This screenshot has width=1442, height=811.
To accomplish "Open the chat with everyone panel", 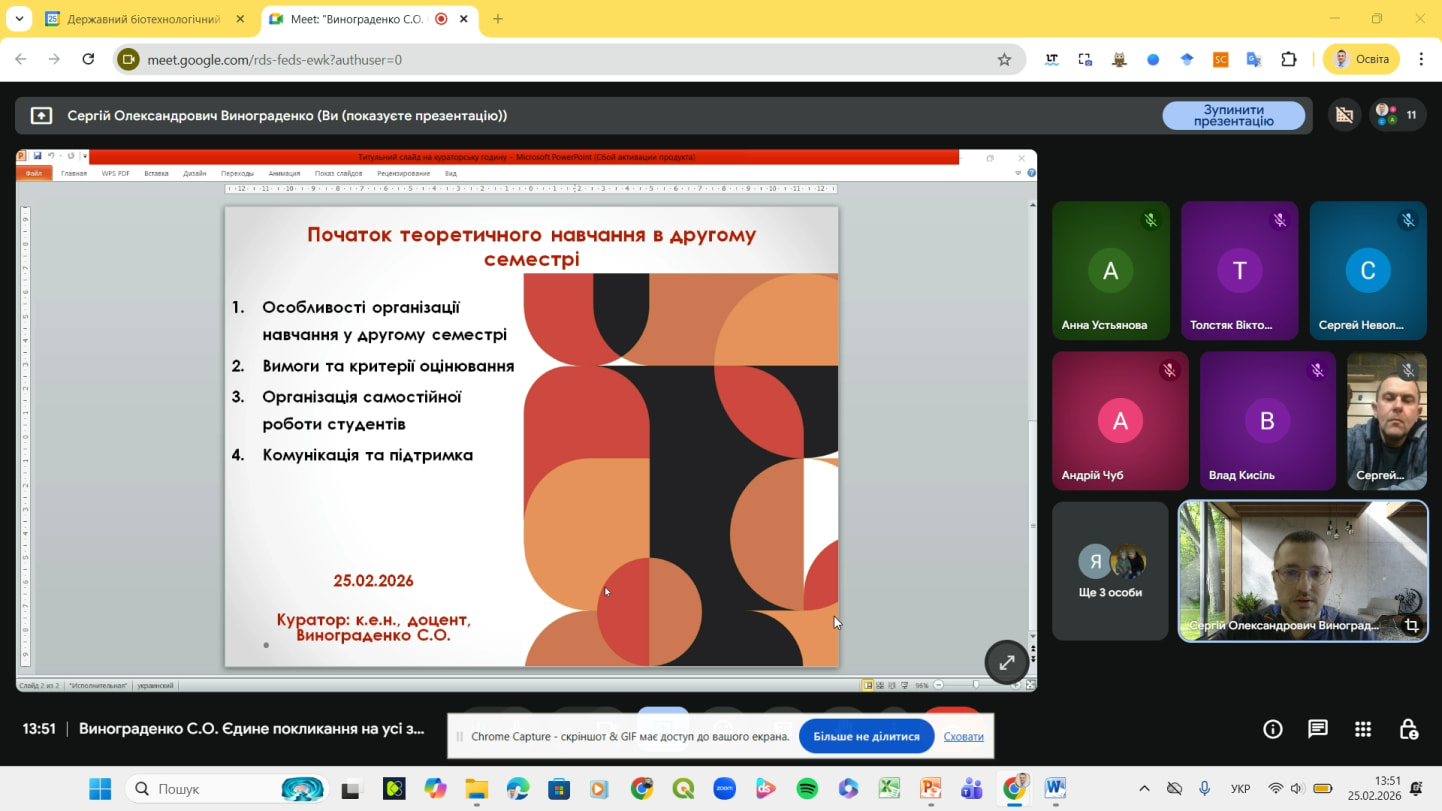I will point(1318,729).
